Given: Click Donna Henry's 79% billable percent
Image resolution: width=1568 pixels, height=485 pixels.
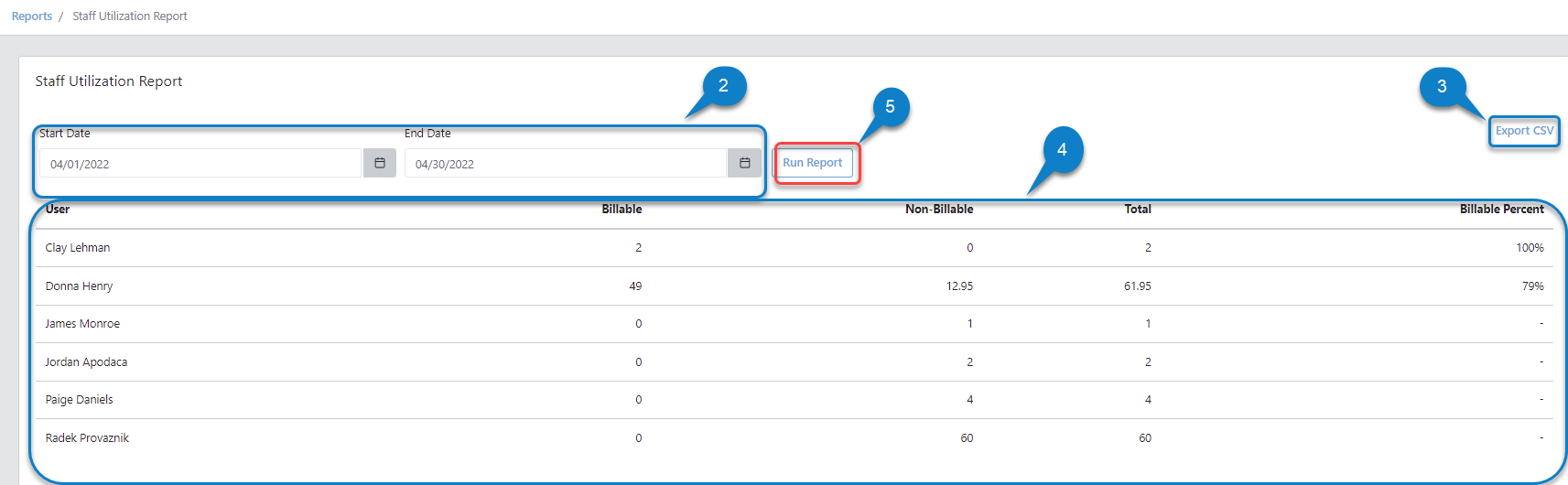Looking at the screenshot, I should [x=1532, y=286].
